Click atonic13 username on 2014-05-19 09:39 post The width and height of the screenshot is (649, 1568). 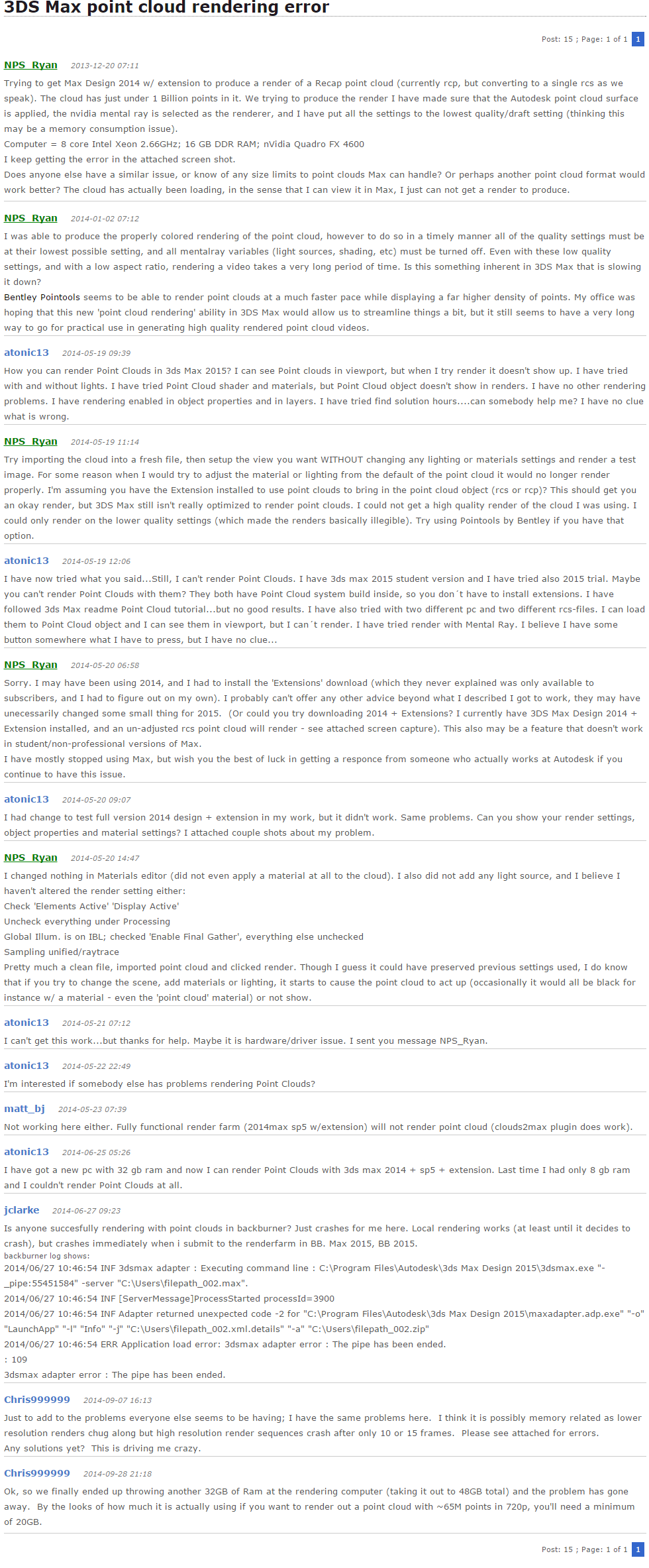(x=26, y=353)
